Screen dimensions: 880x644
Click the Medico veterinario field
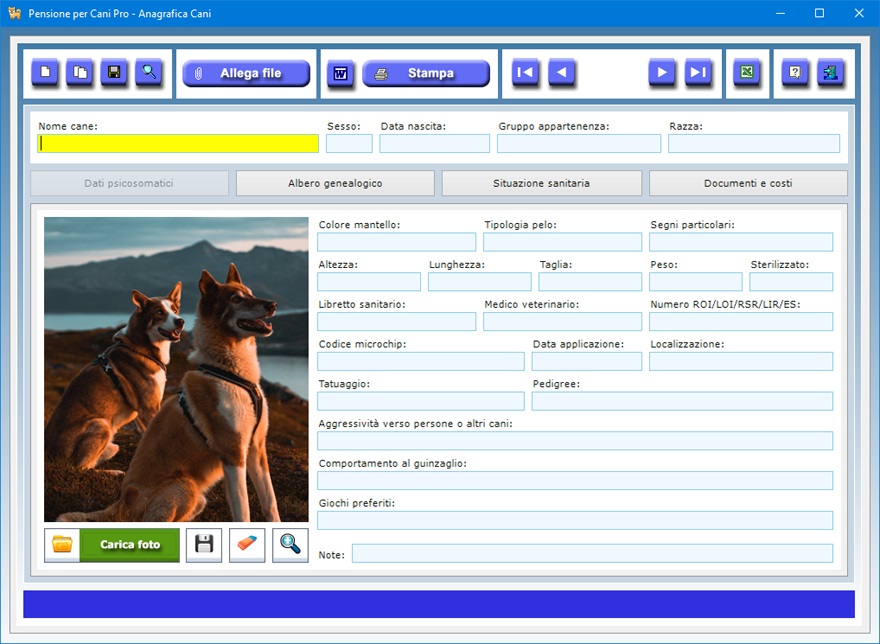point(562,322)
